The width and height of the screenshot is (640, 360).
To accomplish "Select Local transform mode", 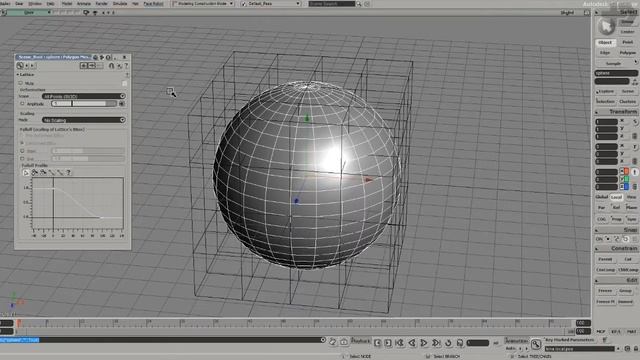I will click(616, 197).
